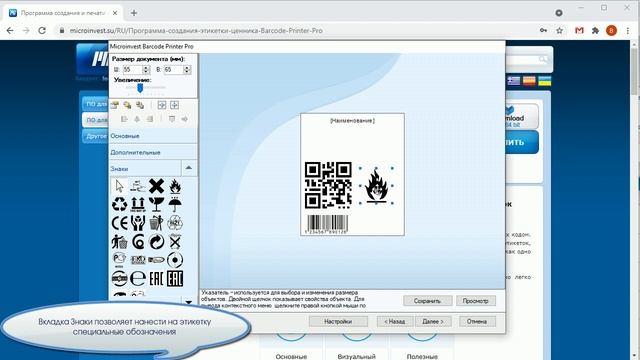The width and height of the screenshot is (640, 360).
Task: Select the PCT certification mark sign
Action: click(x=119, y=260)
